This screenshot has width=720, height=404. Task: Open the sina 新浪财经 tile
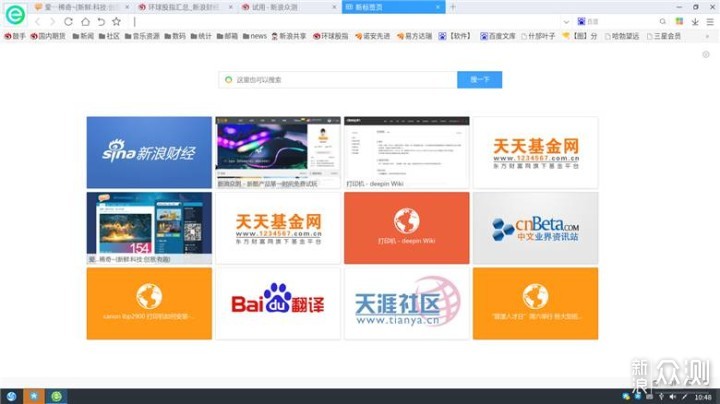149,152
